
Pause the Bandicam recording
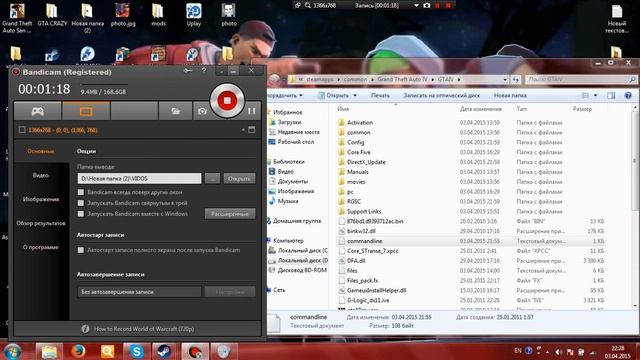tap(252, 111)
